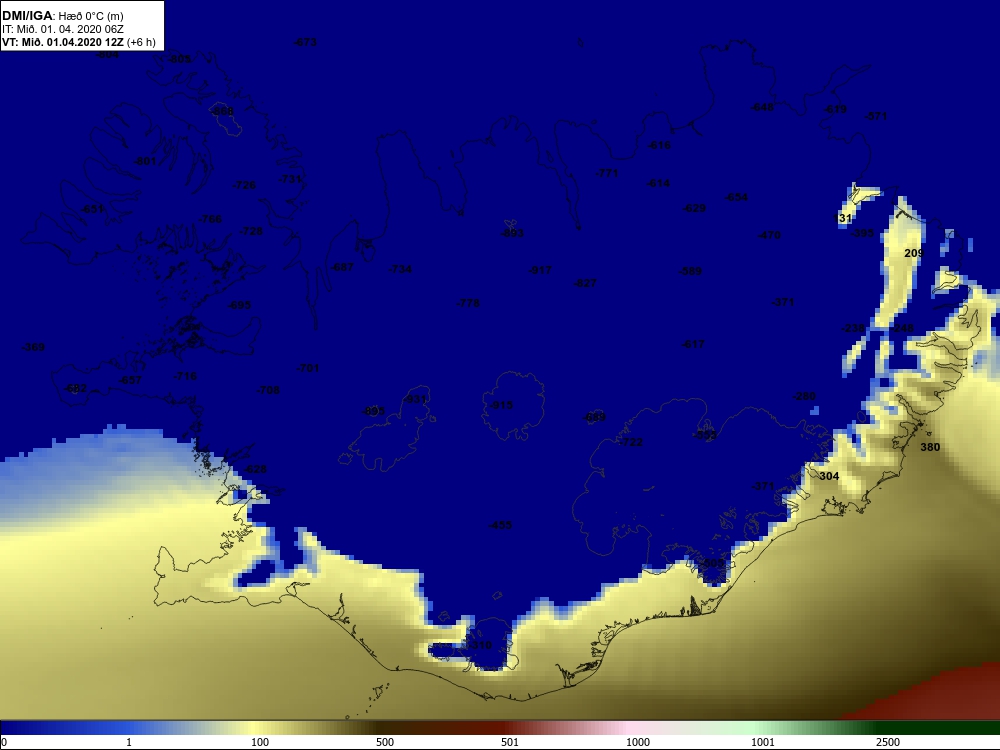The height and width of the screenshot is (750, 1000).
Task: Select the 'VT: Mið. 01.04.2020 12Z (+6 h)' line
Action: coord(78,43)
